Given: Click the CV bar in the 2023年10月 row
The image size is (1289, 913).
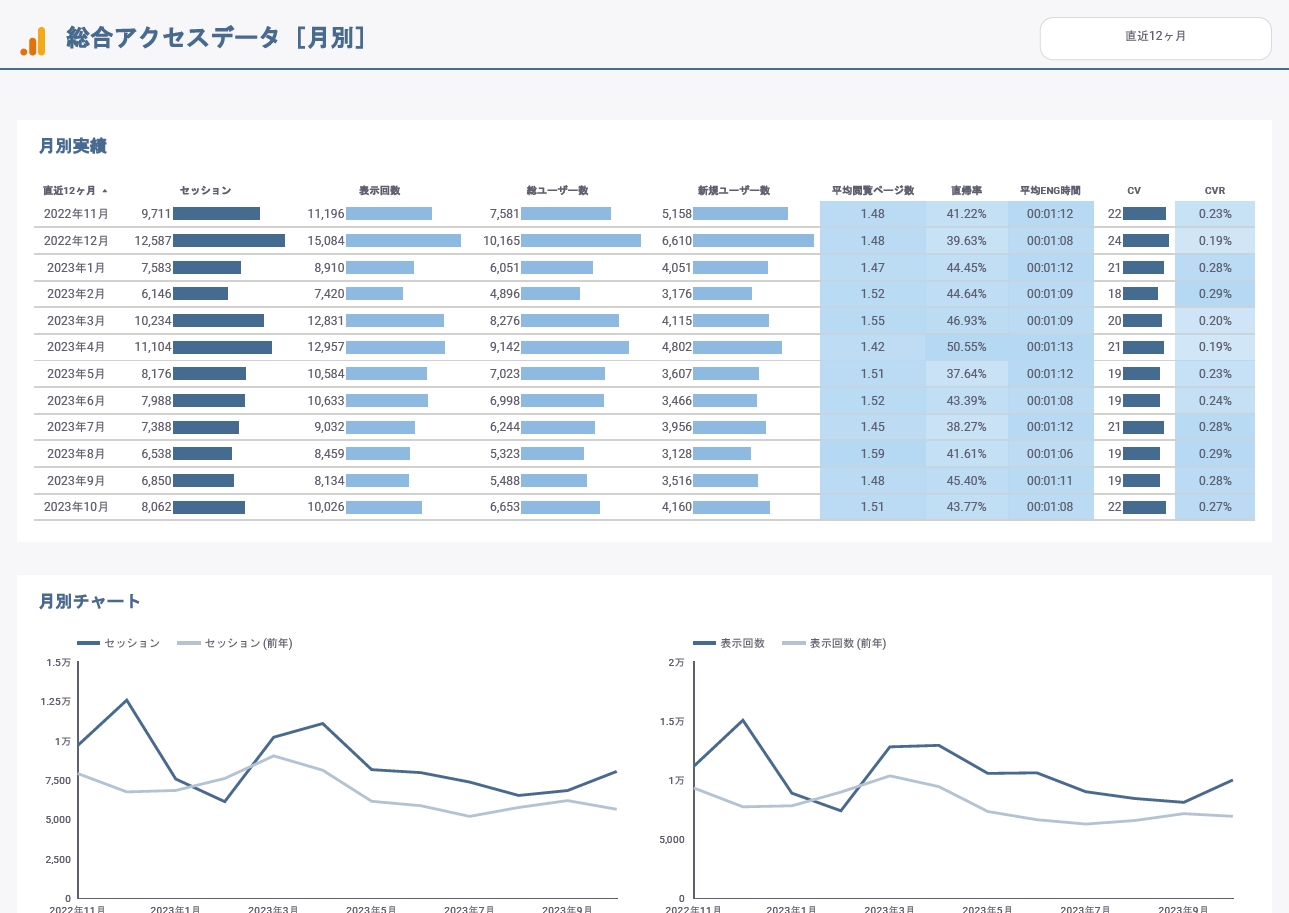Looking at the screenshot, I should coord(1144,507).
